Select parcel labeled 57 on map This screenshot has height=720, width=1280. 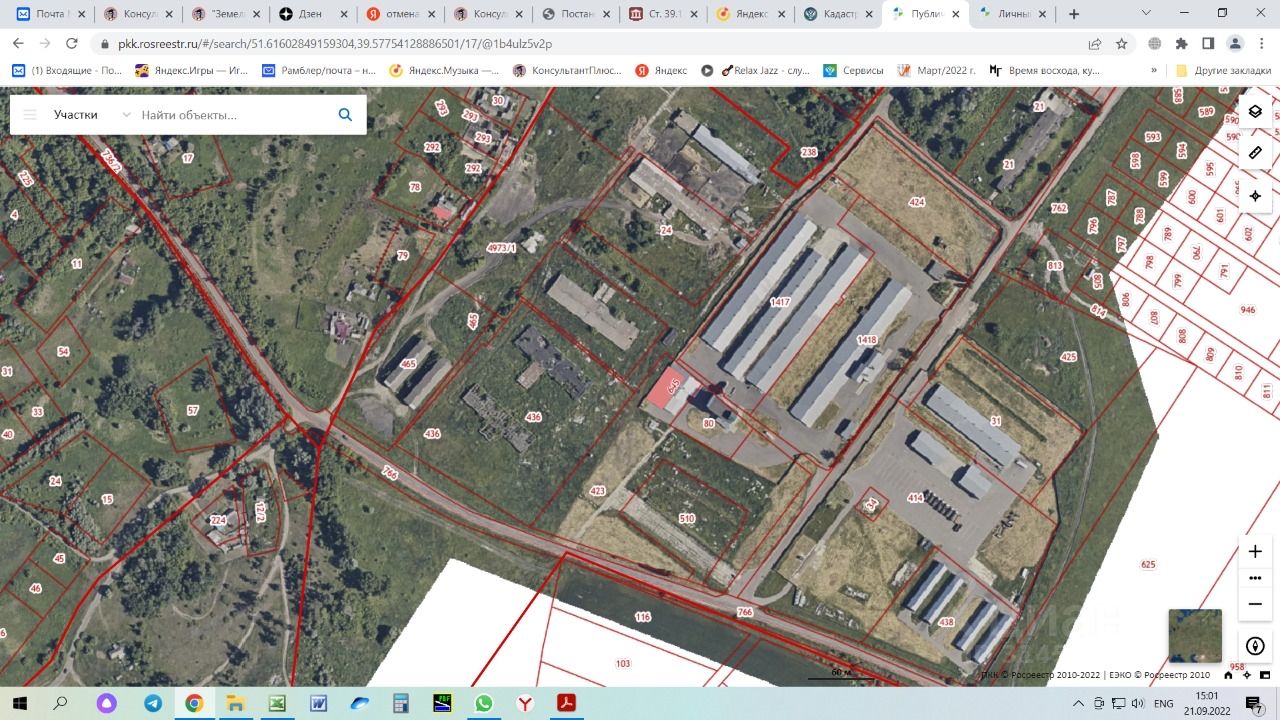coord(193,411)
